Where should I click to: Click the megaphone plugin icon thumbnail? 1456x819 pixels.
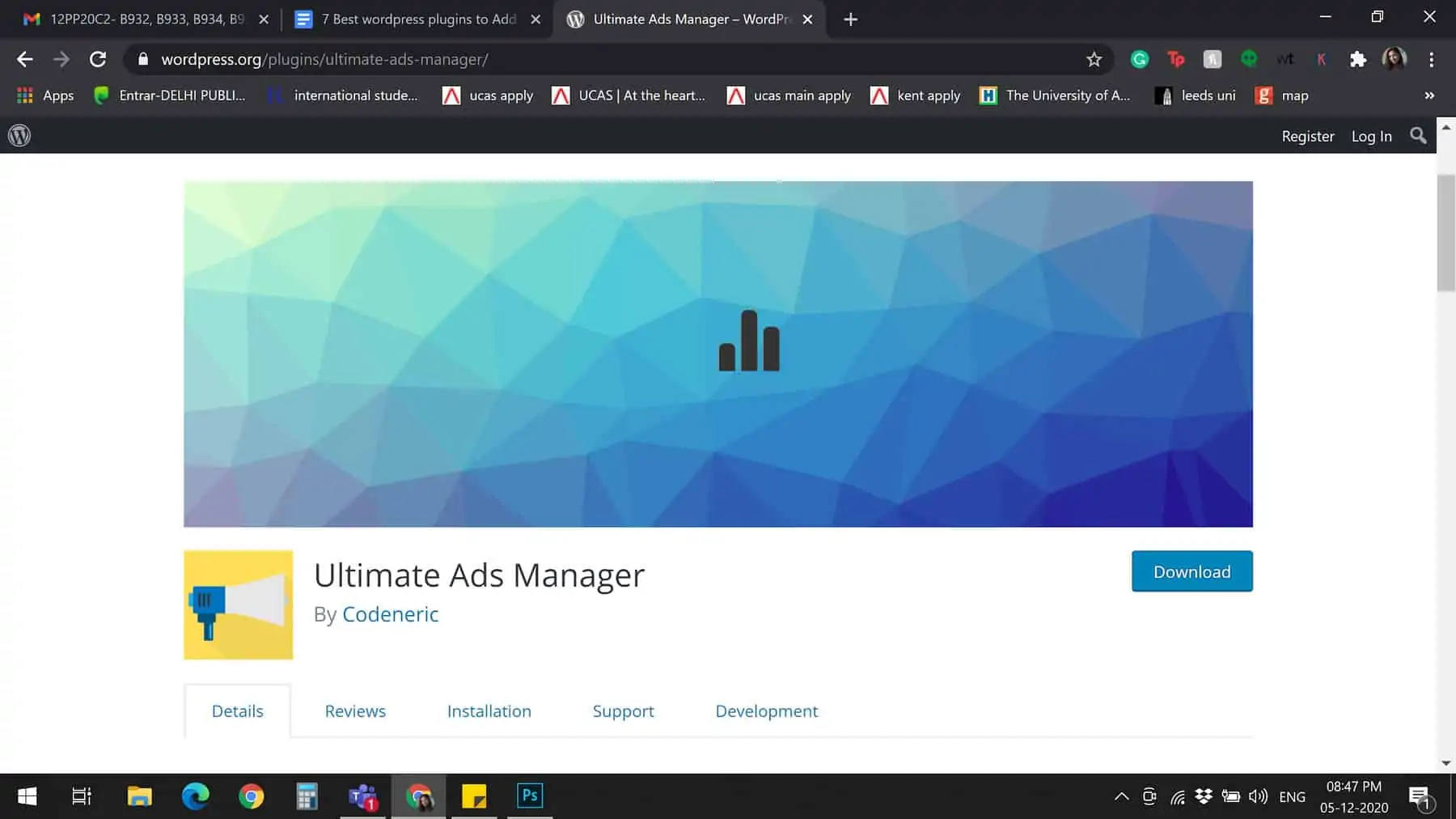tap(238, 605)
